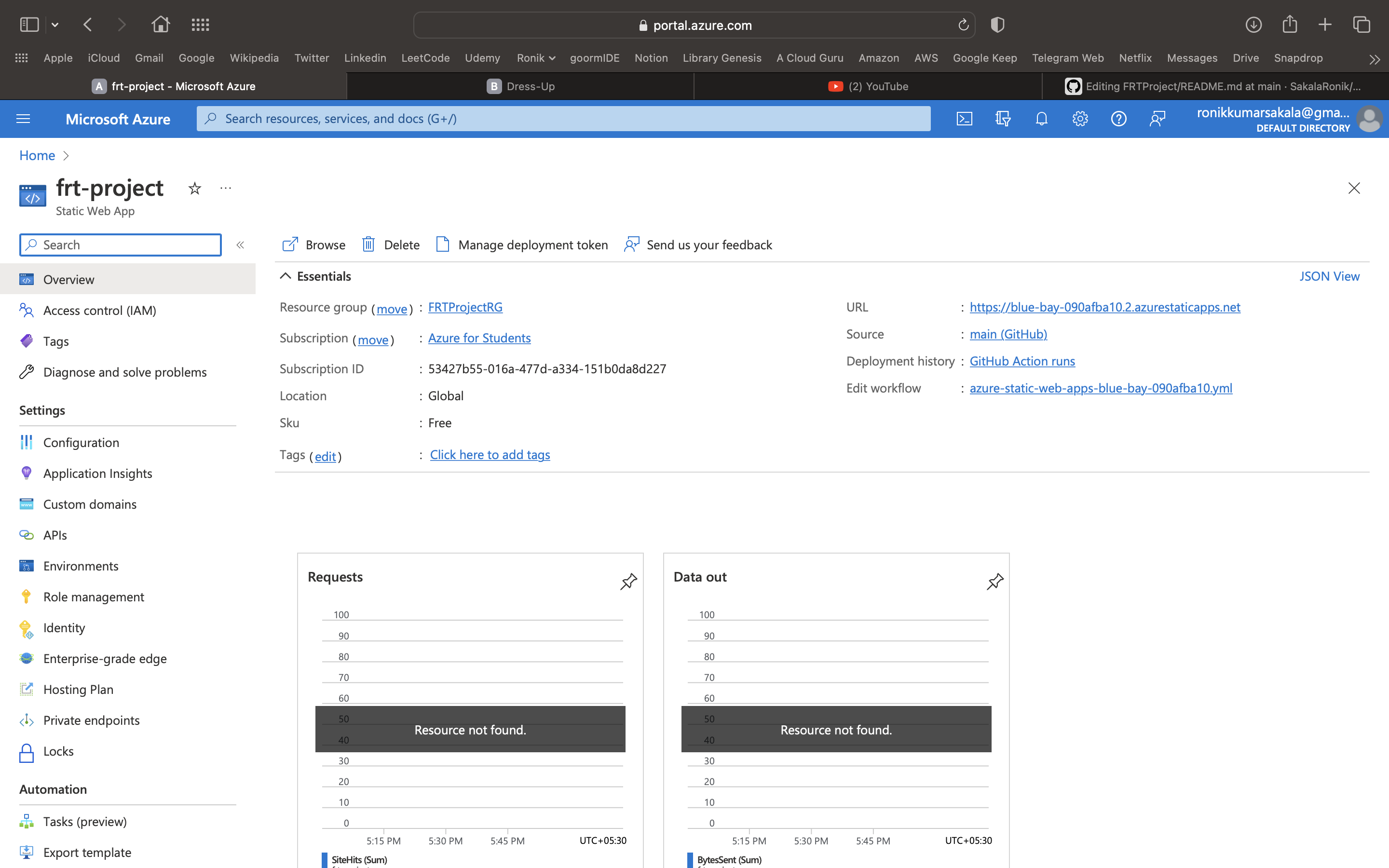Click edit link next to Tags

(326, 456)
